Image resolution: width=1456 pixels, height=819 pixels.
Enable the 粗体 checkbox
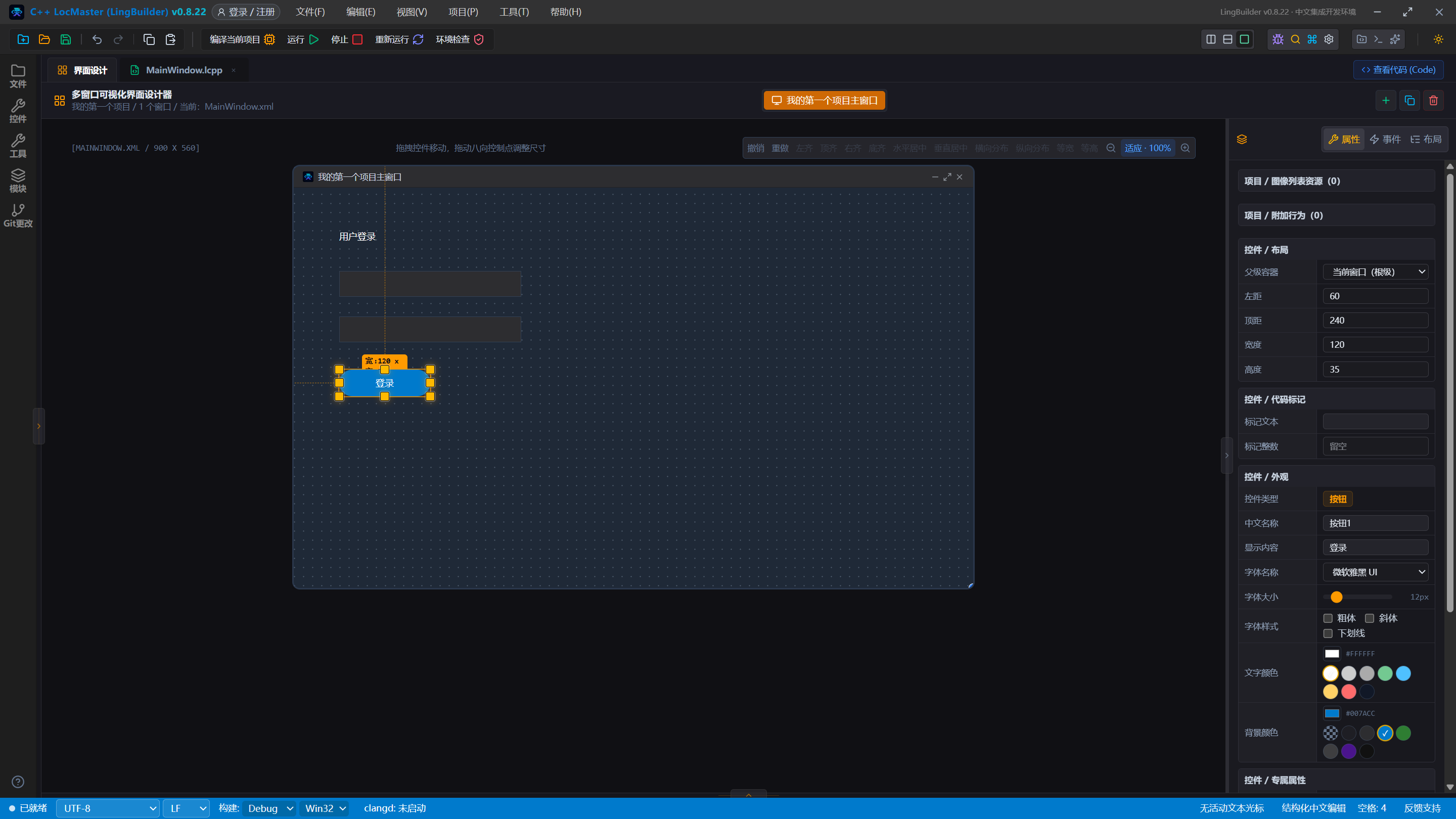1328,618
